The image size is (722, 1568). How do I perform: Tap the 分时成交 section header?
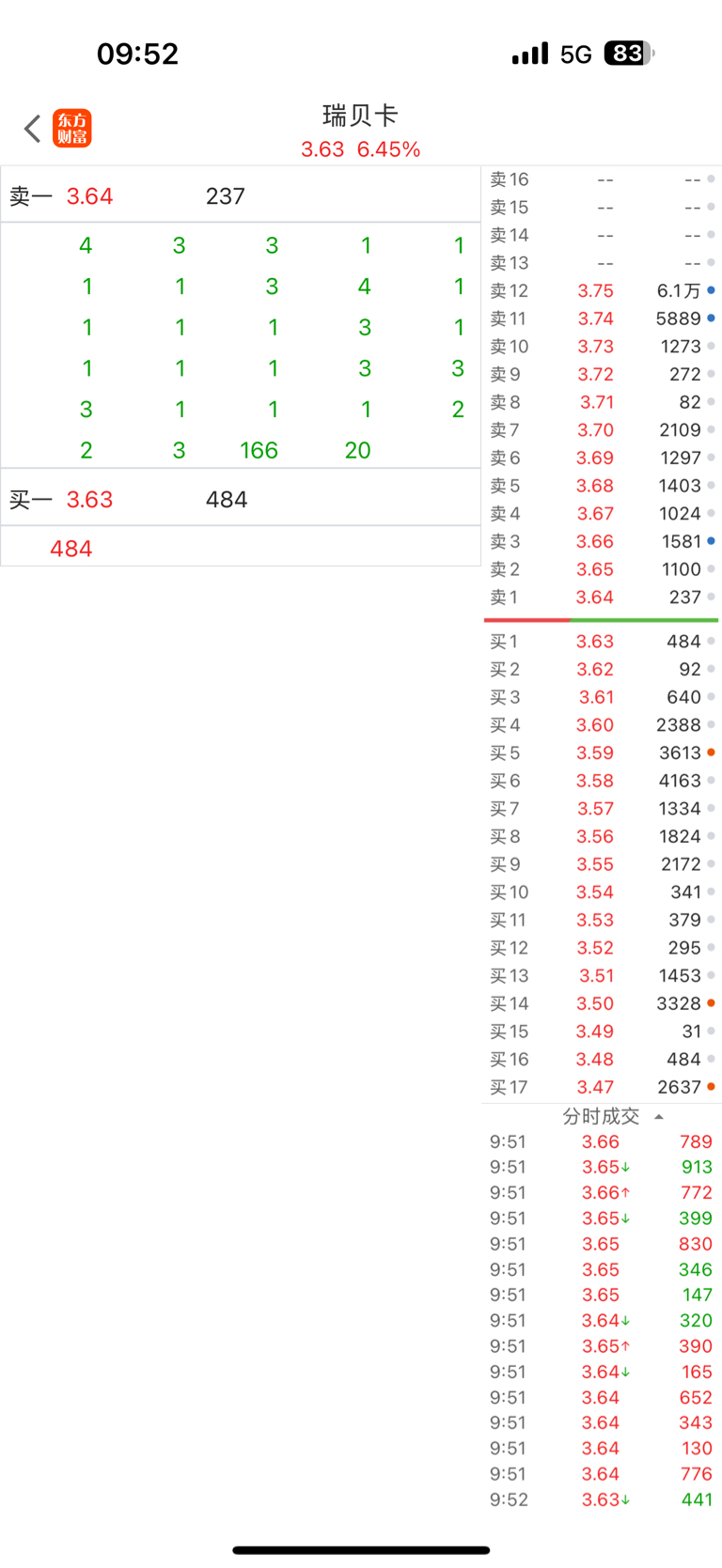tap(602, 1116)
